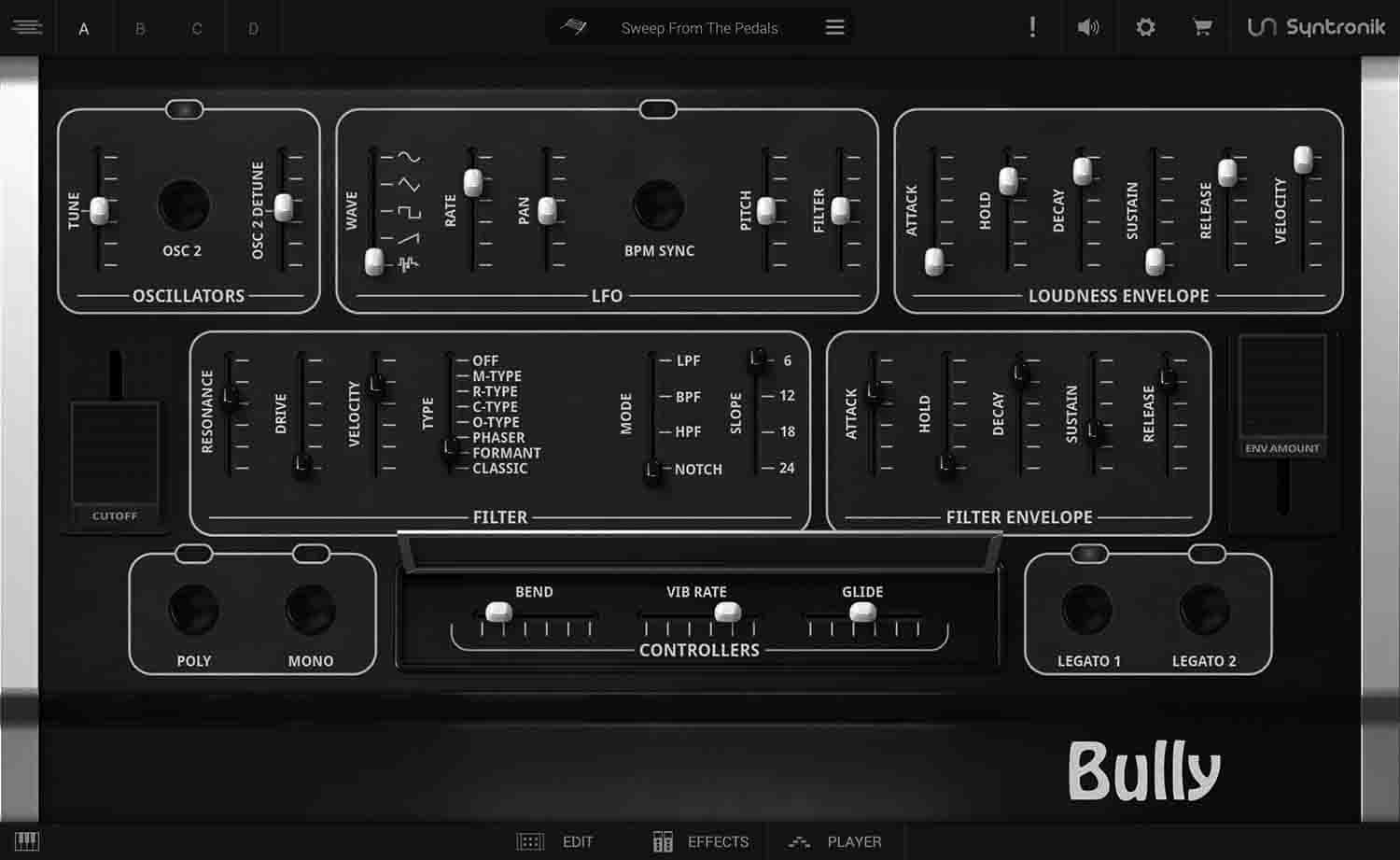Screen dimensions: 1400x860
Task: Click the OSC 2 DETUNE slider handle
Action: pyautogui.click(x=284, y=207)
